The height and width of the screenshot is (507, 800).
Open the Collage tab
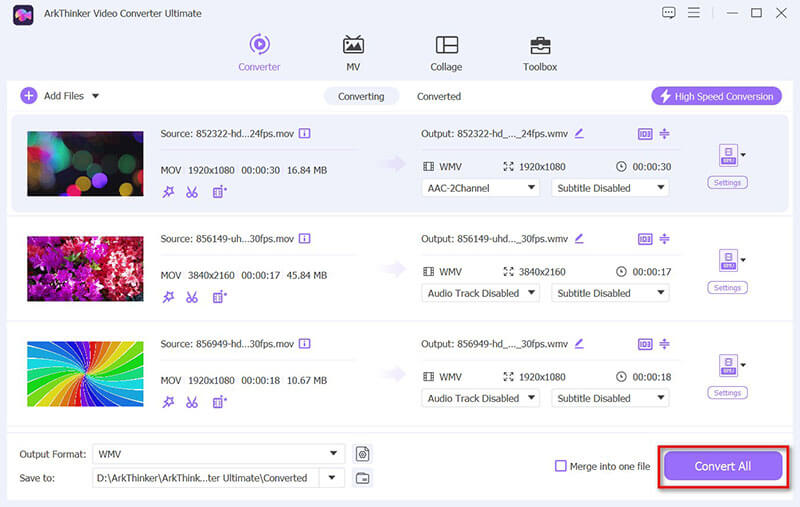point(446,53)
